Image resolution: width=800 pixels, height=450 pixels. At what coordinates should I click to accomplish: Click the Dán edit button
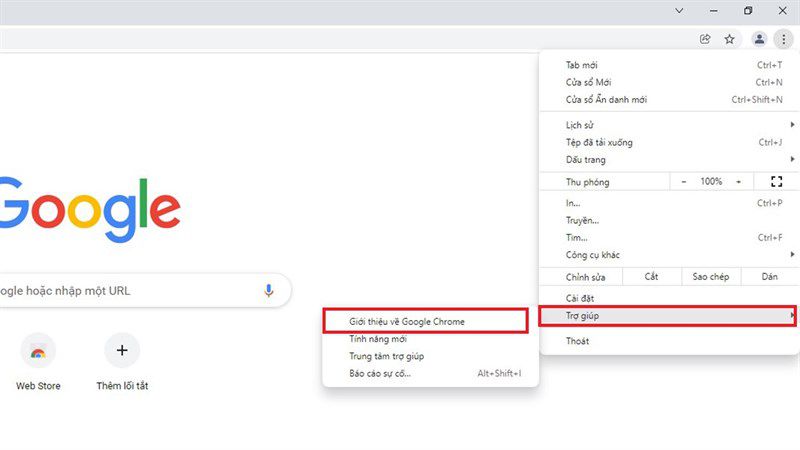click(x=769, y=277)
